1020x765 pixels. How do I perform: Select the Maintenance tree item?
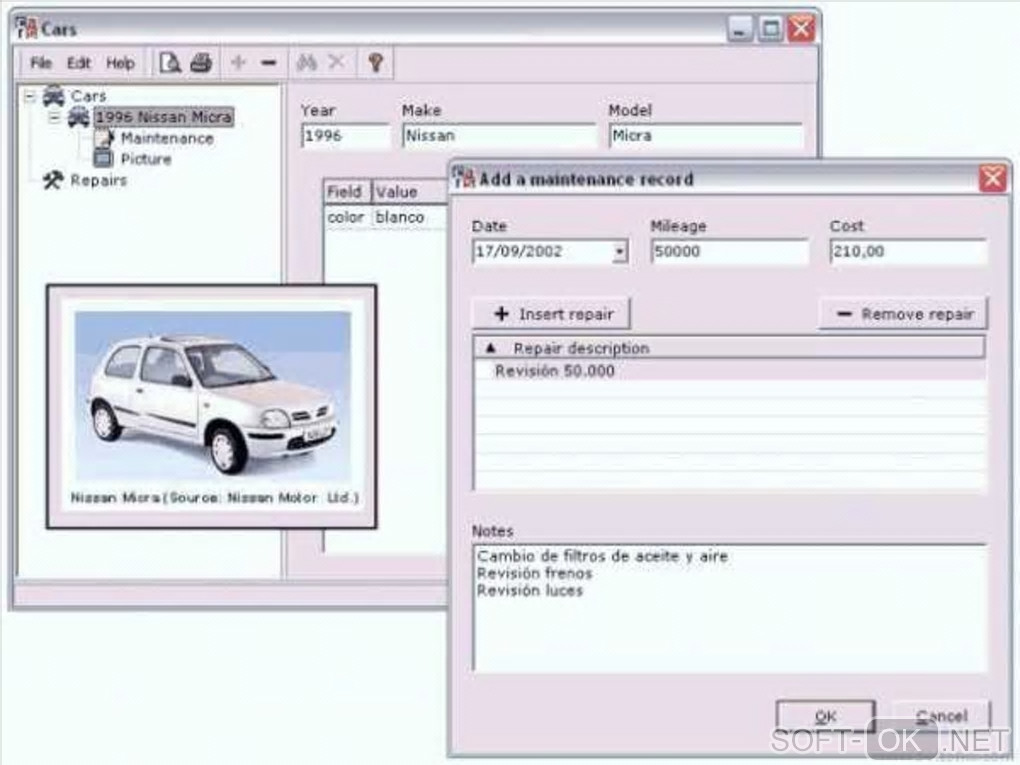click(x=167, y=139)
